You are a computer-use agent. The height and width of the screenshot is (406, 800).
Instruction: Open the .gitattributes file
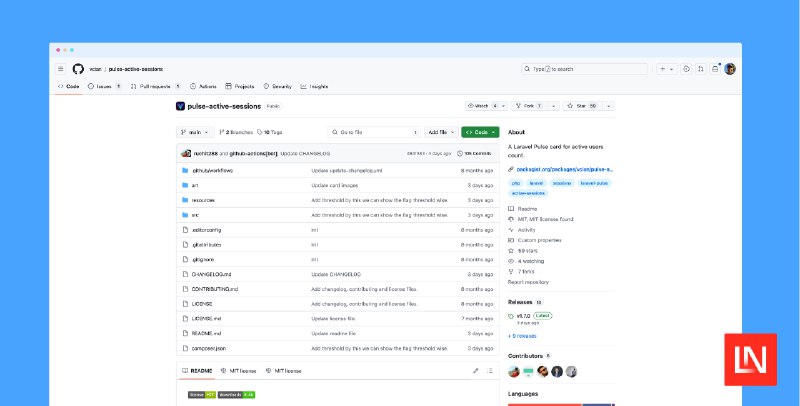[x=206, y=245]
